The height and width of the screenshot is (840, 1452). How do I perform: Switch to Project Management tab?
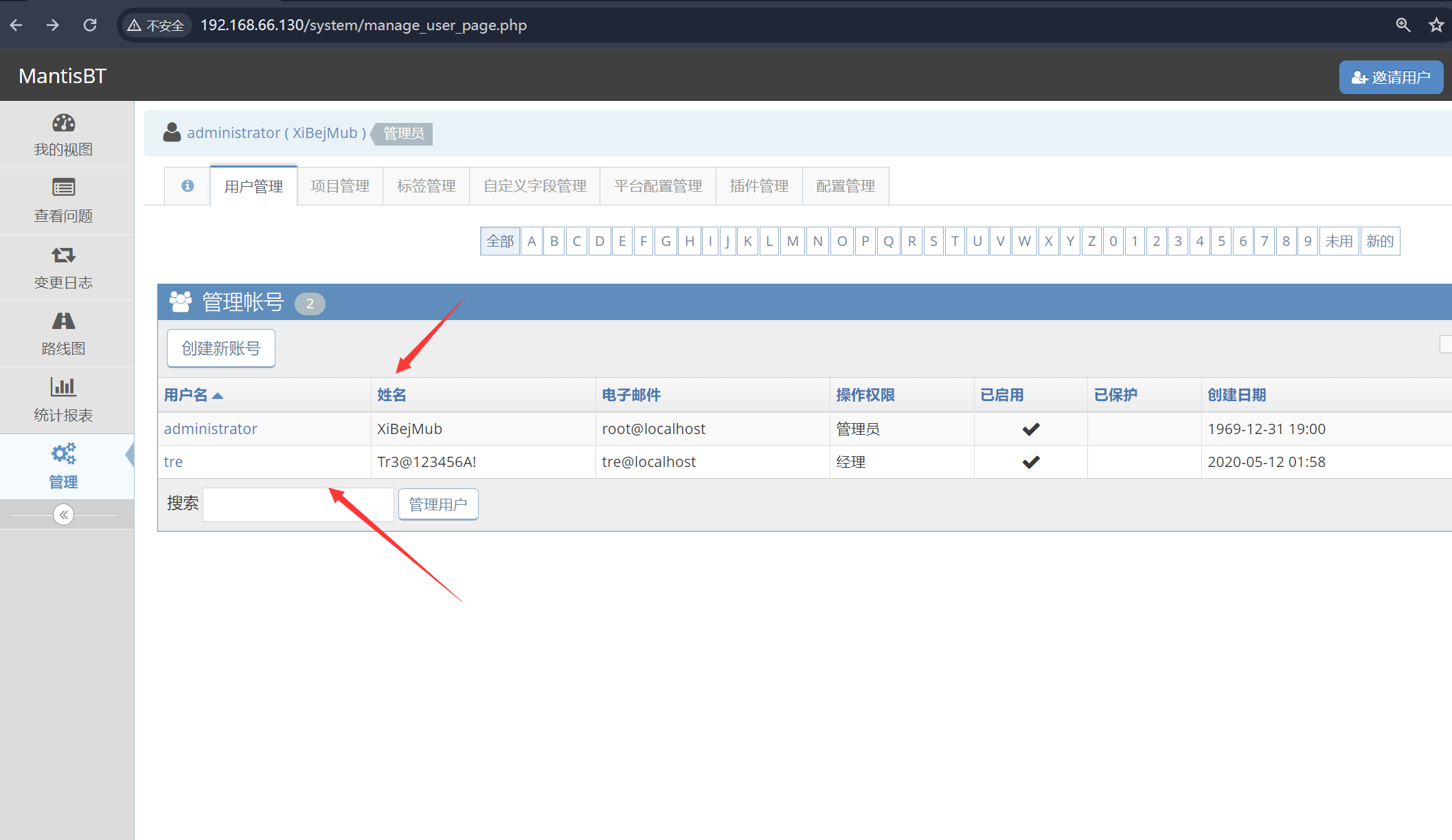[x=340, y=186]
